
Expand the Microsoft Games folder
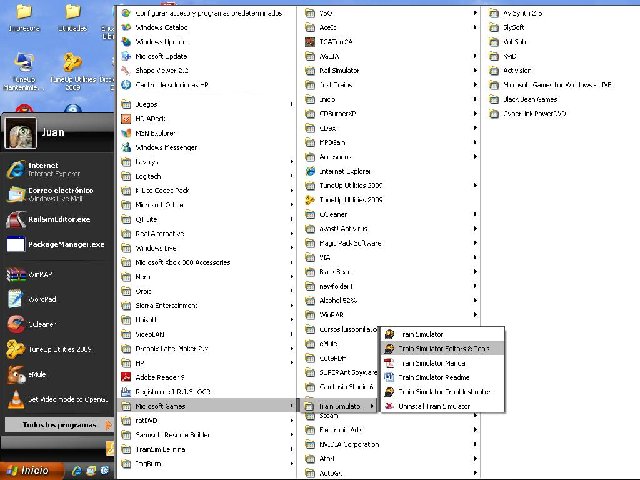(x=160, y=407)
